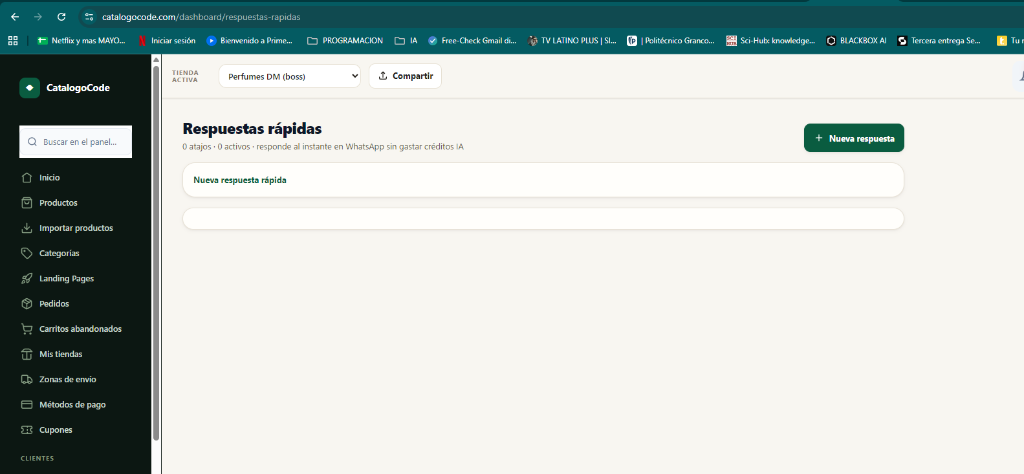Click the Carritos abandonados cart icon
The height and width of the screenshot is (474, 1024).
tap(27, 329)
